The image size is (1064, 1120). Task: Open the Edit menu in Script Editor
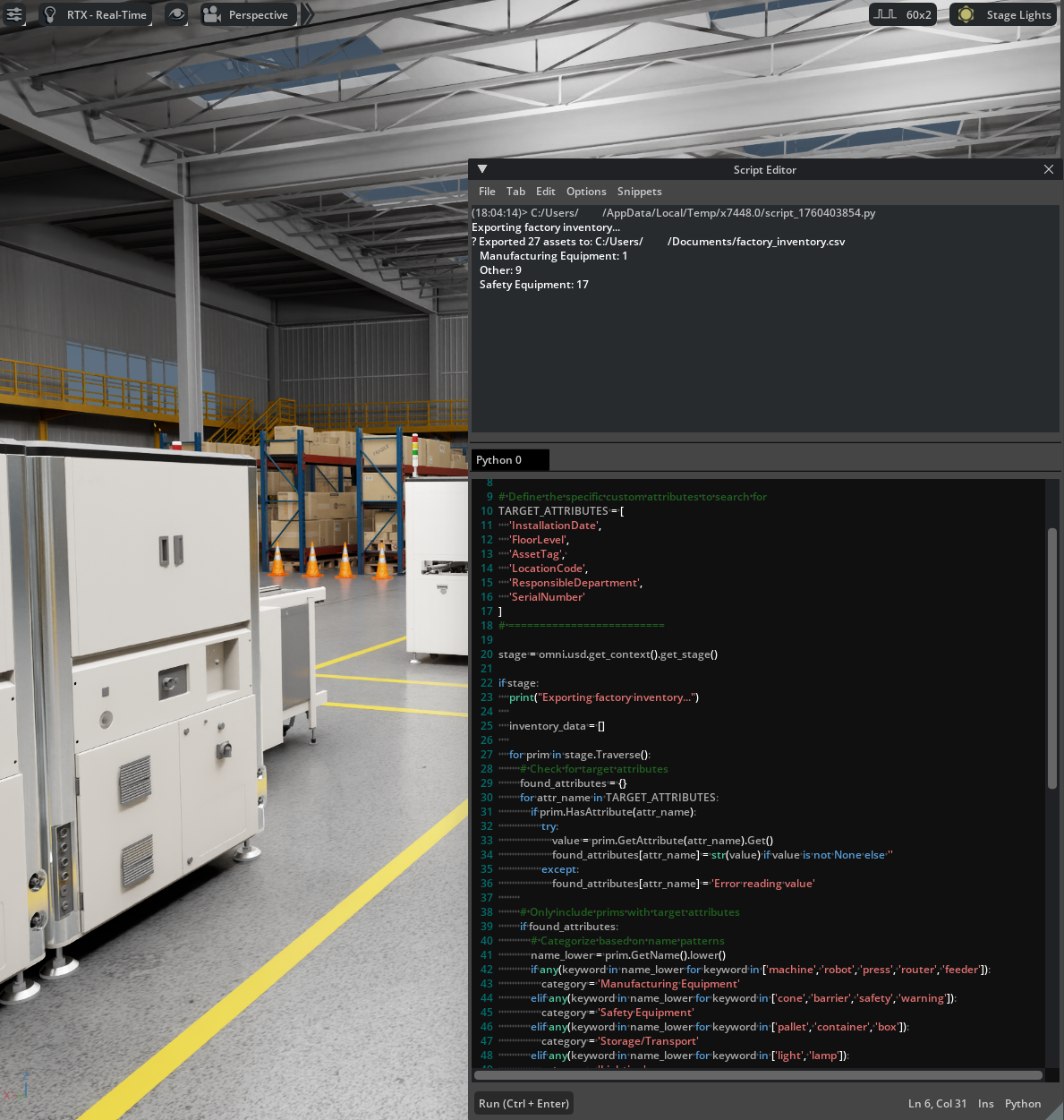click(x=545, y=192)
